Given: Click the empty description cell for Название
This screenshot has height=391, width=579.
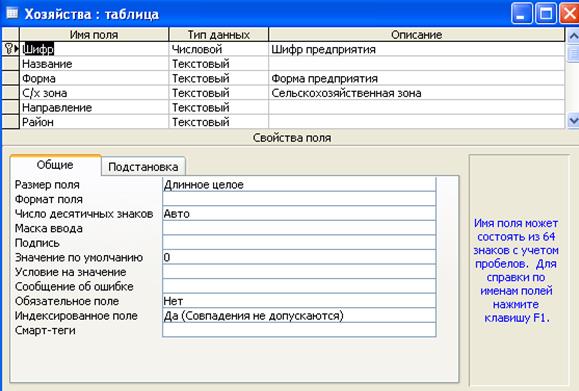Looking at the screenshot, I should (417, 64).
